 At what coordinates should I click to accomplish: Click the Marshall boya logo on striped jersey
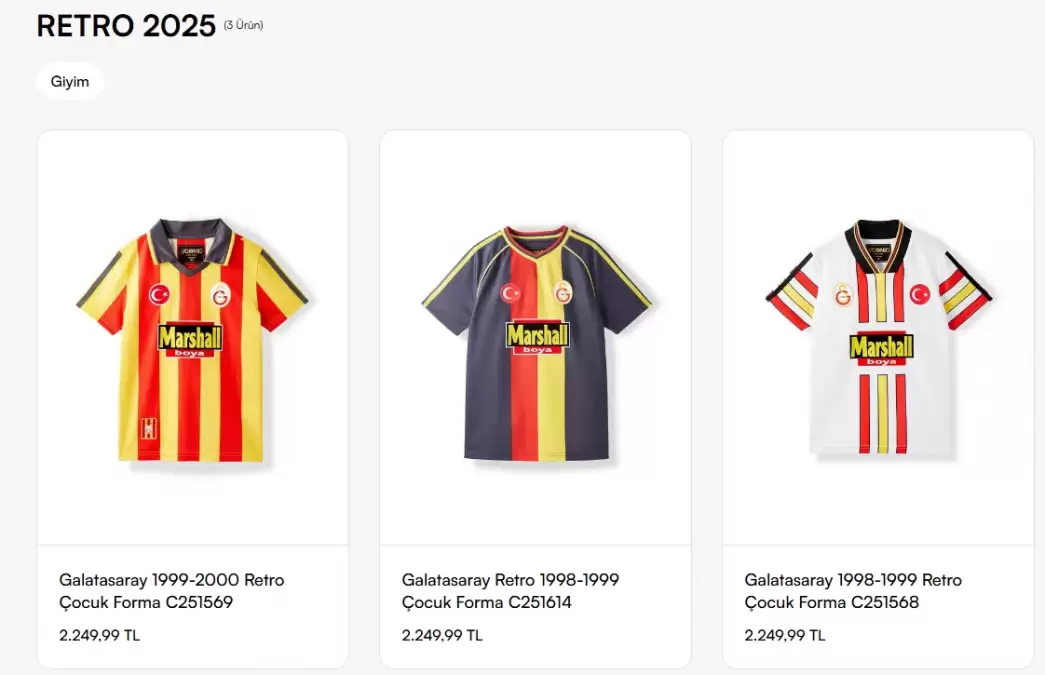[190, 341]
